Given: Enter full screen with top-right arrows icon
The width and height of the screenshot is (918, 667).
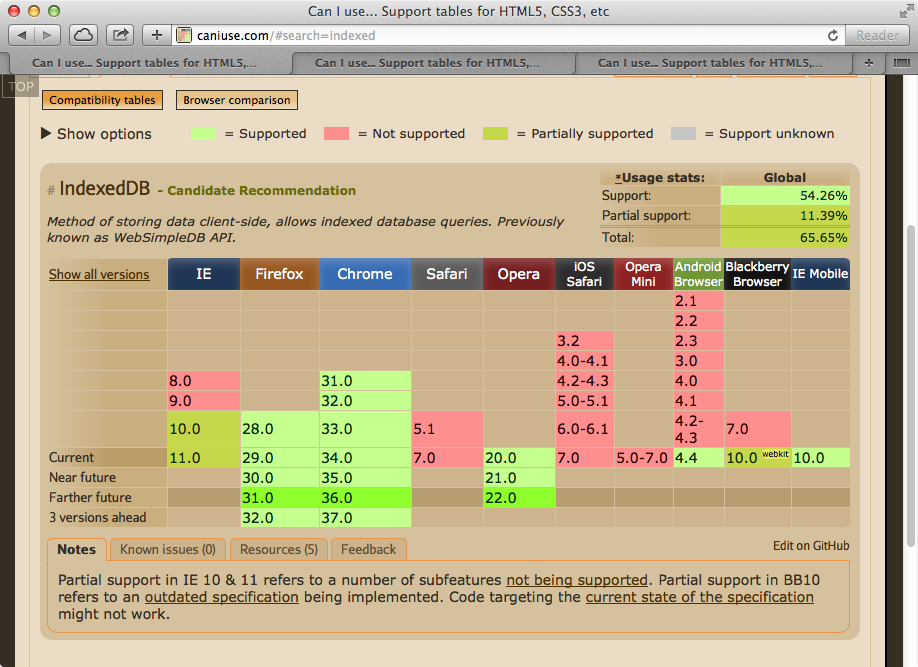Looking at the screenshot, I should click(906, 11).
